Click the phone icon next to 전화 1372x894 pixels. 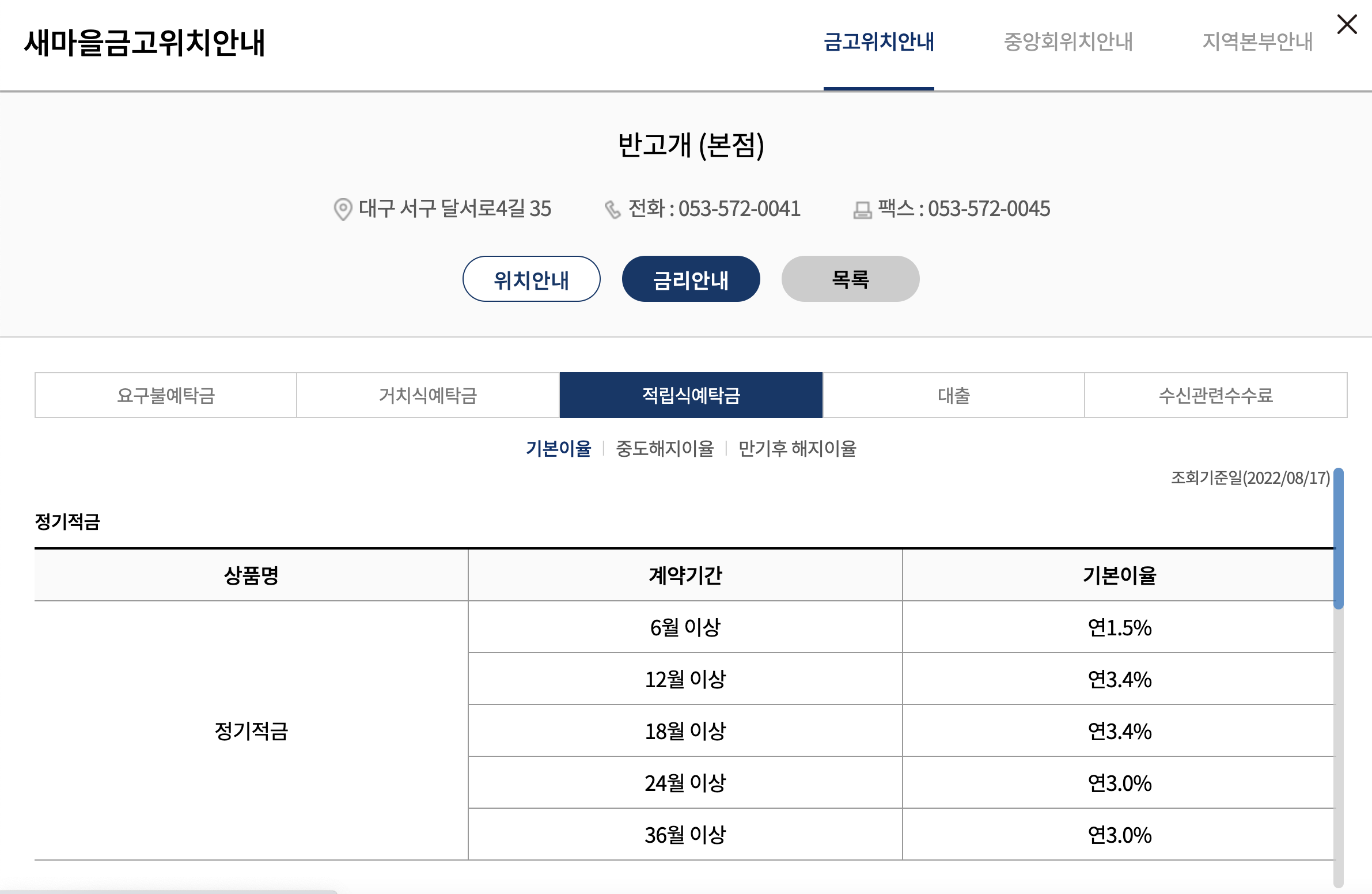[x=612, y=209]
